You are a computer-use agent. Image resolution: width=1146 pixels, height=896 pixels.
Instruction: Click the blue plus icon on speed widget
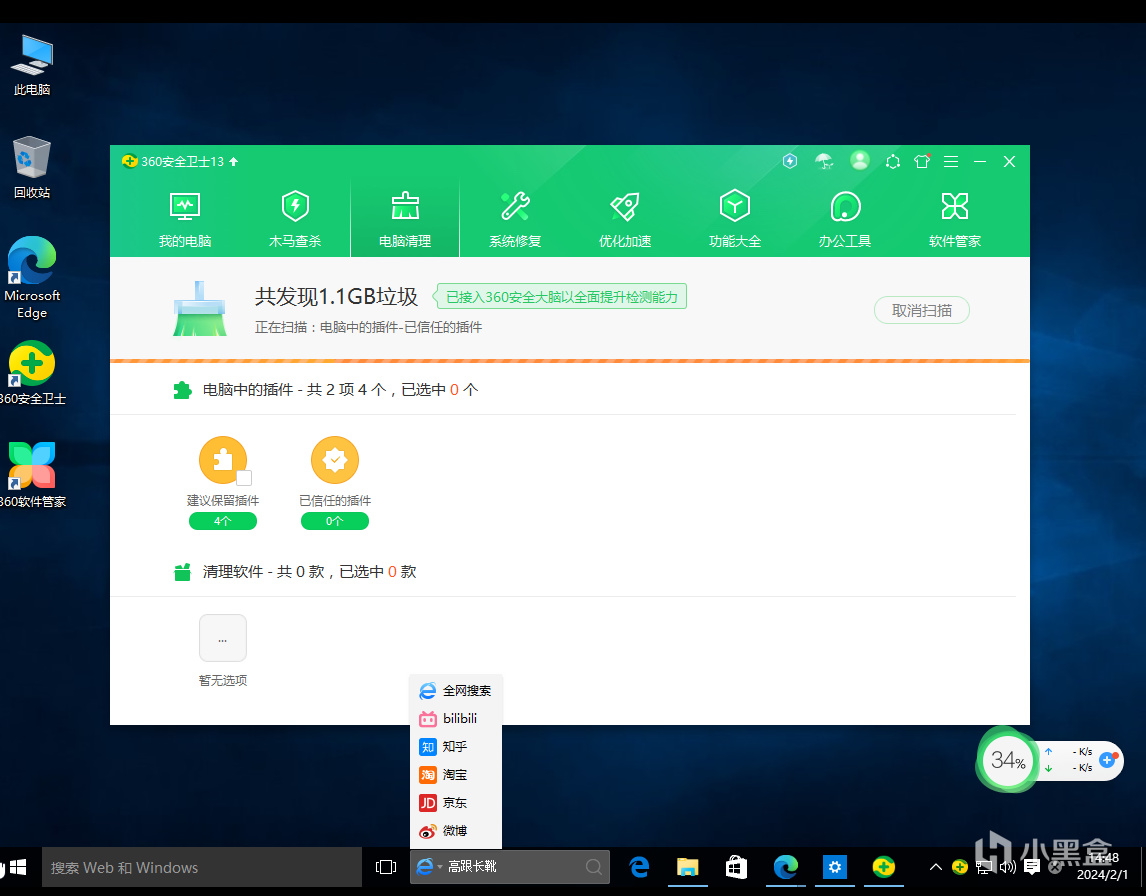(1107, 760)
